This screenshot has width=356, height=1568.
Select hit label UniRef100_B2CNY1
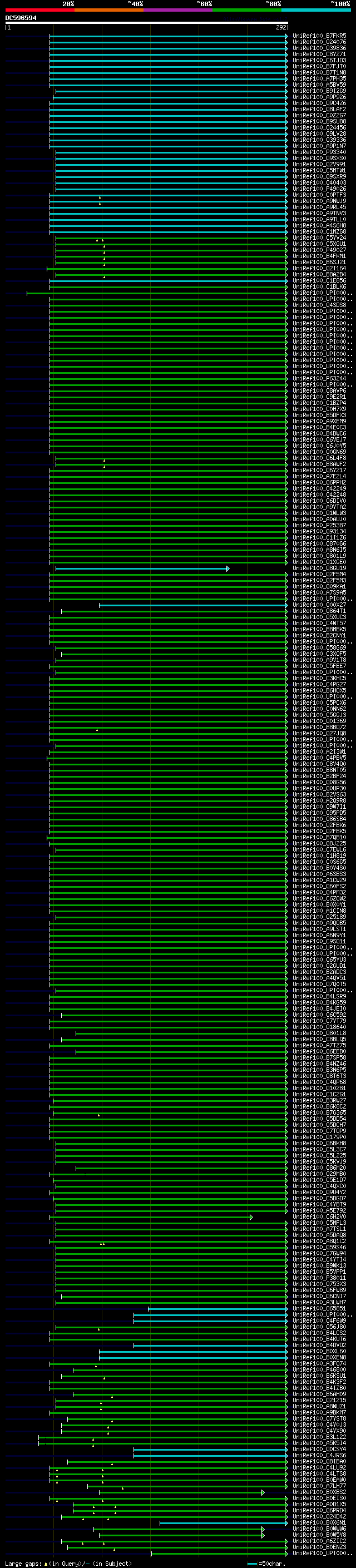pyautogui.click(x=319, y=635)
